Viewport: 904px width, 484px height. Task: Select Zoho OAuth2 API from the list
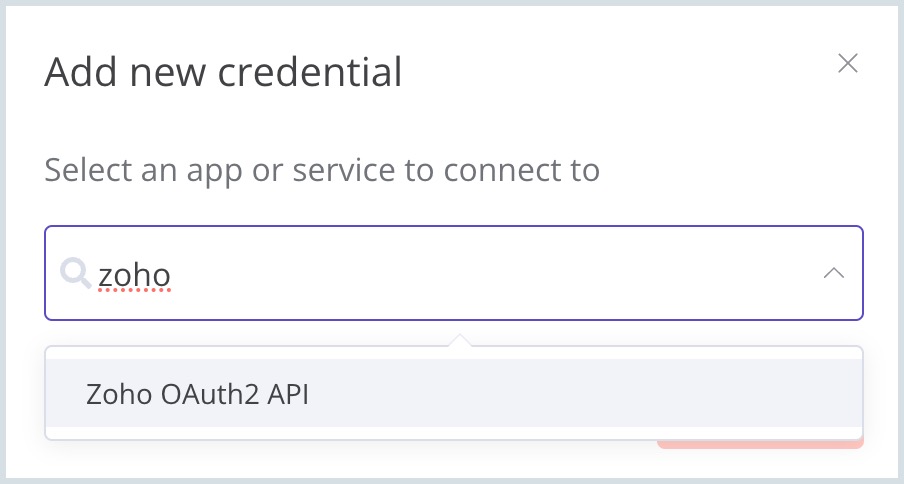point(198,394)
